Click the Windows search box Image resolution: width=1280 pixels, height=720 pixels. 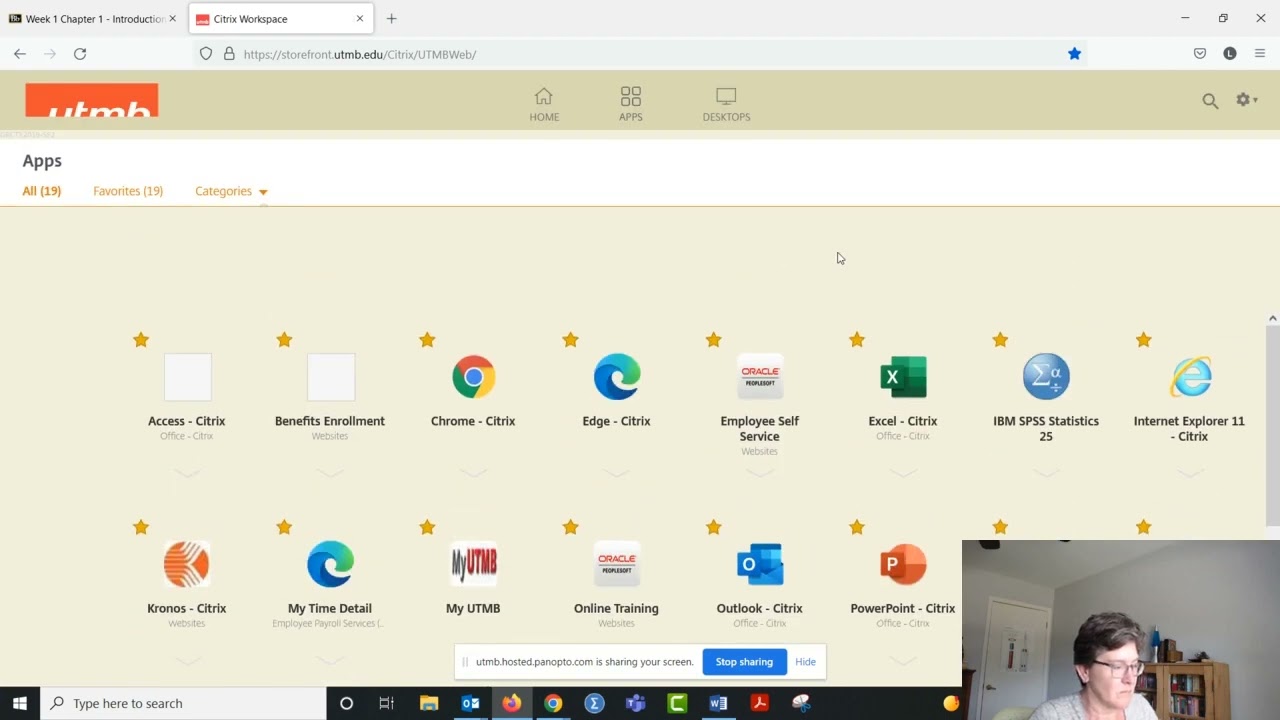point(183,704)
